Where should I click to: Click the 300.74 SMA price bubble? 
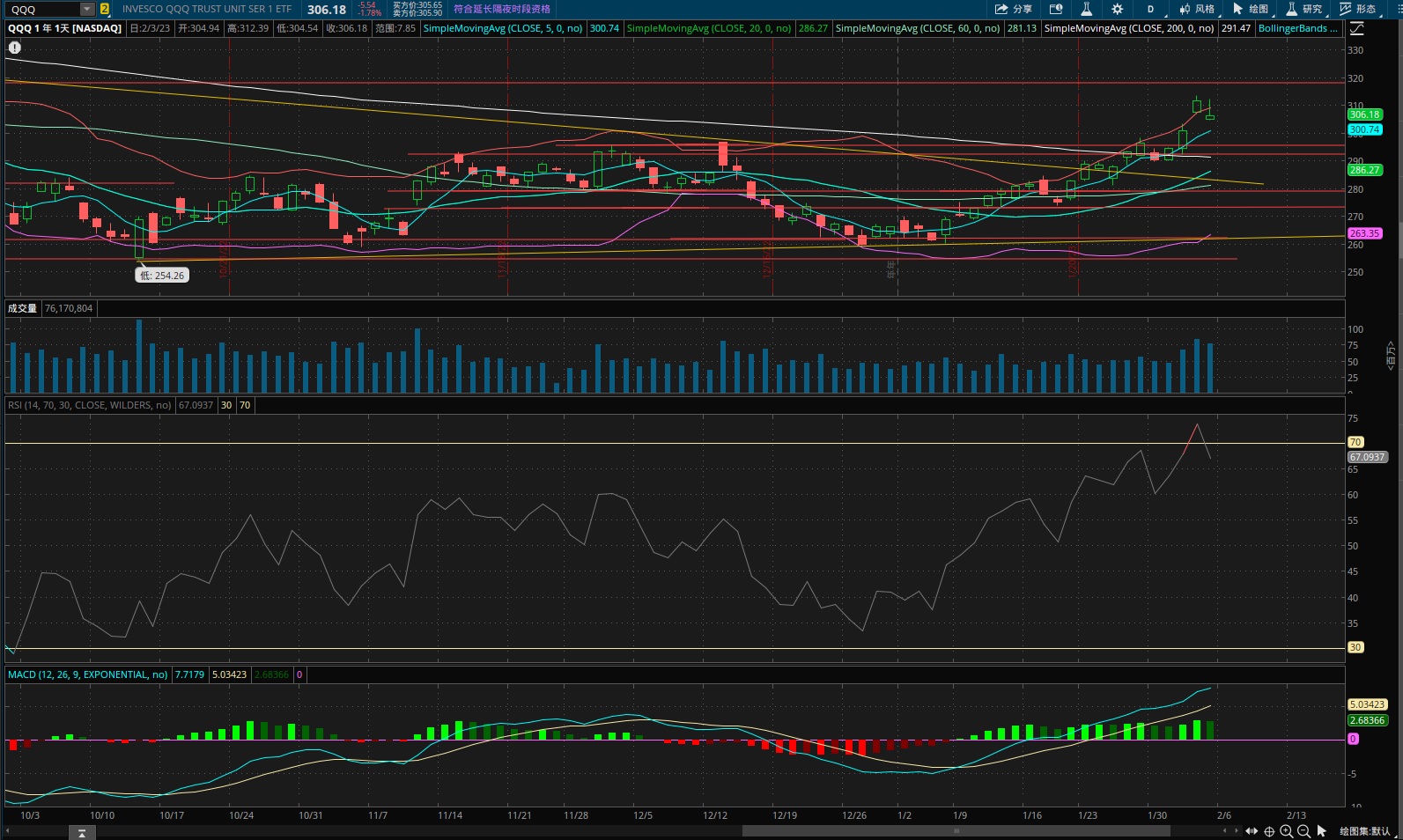pos(1364,129)
